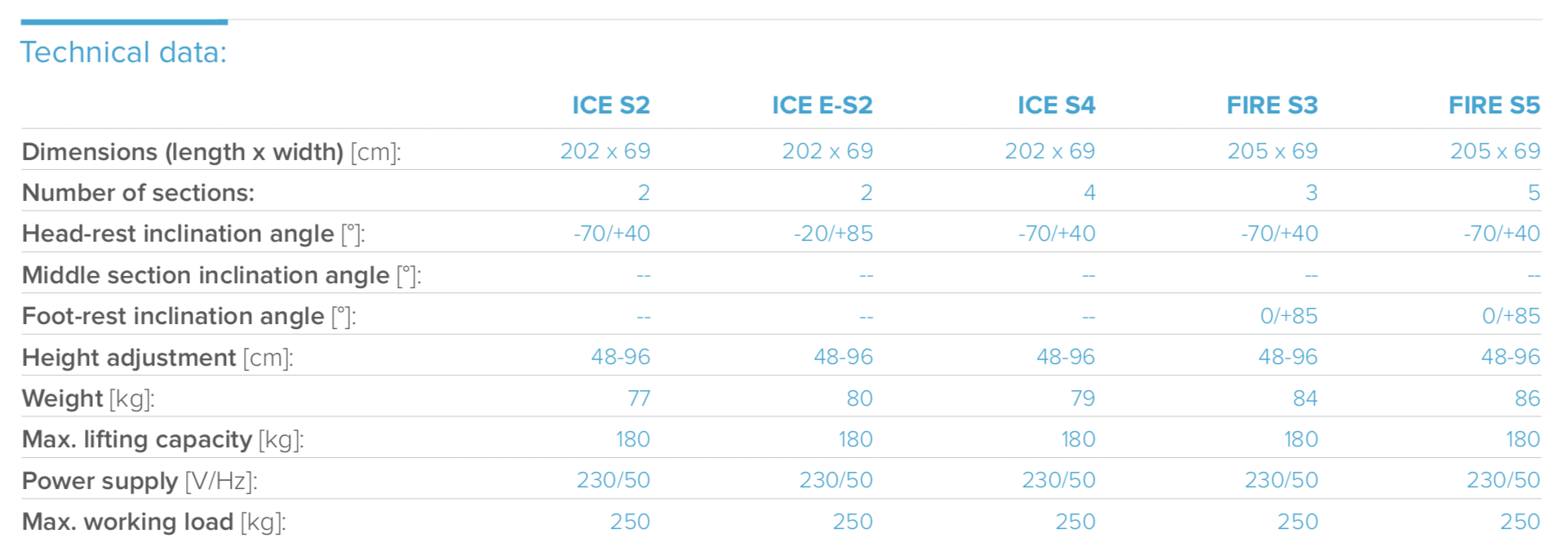Select FIRE S3 number of sections value
Image resolution: width=1568 pixels, height=560 pixels.
pos(1311,193)
